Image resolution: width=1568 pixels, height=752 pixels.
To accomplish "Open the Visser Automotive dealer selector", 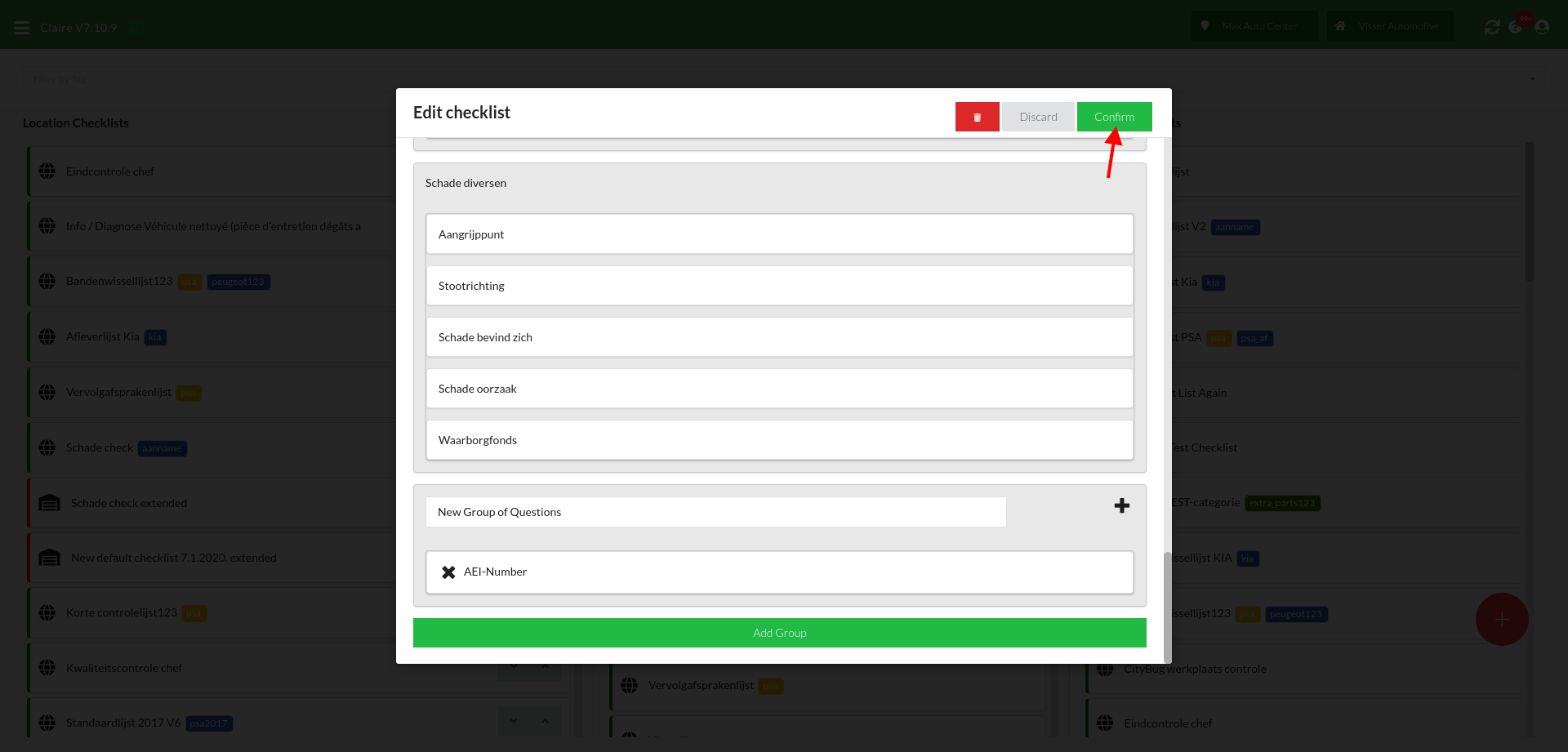I will click(1389, 26).
